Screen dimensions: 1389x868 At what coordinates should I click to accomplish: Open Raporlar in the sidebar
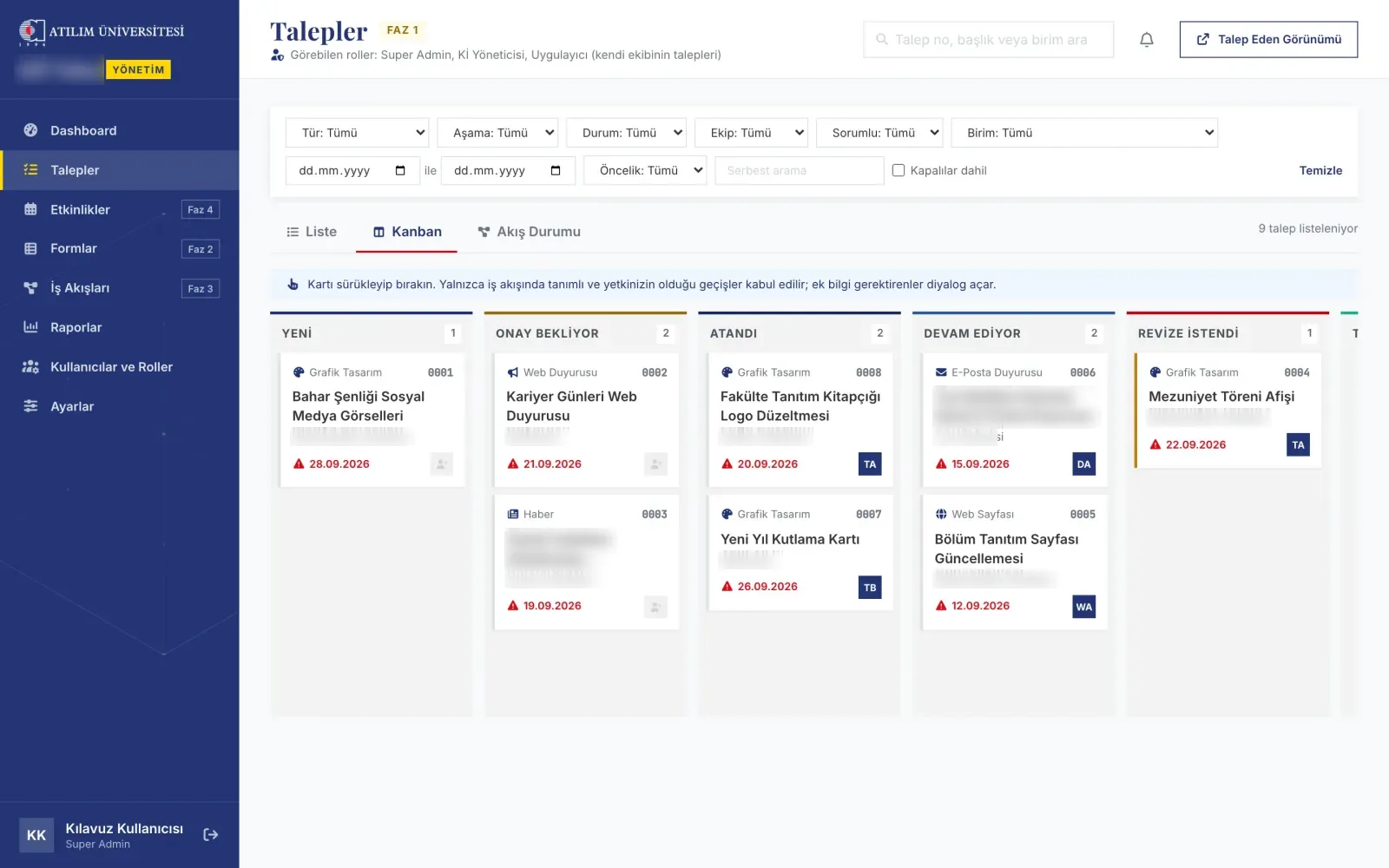tap(120, 327)
